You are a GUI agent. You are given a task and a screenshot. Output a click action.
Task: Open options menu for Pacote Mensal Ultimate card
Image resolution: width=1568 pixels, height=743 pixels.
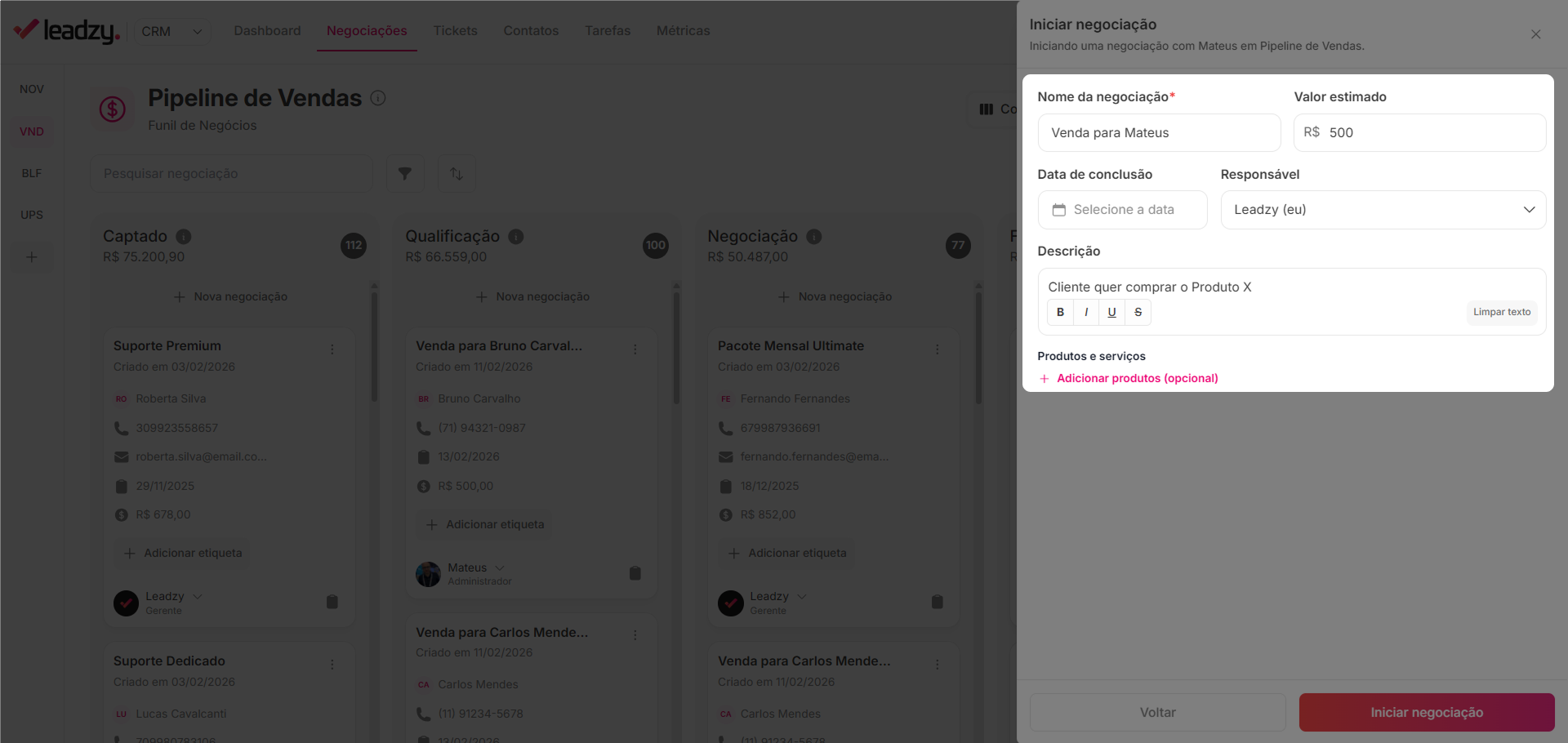(938, 349)
